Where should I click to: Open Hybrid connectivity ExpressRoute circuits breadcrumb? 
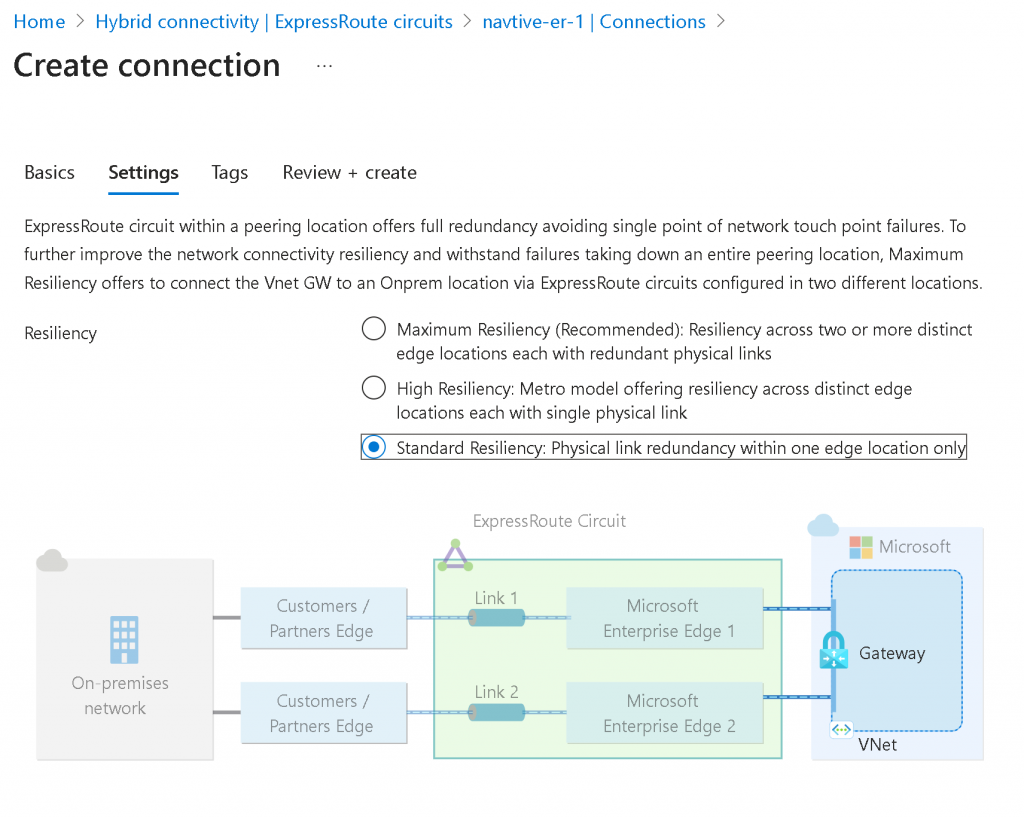(274, 21)
